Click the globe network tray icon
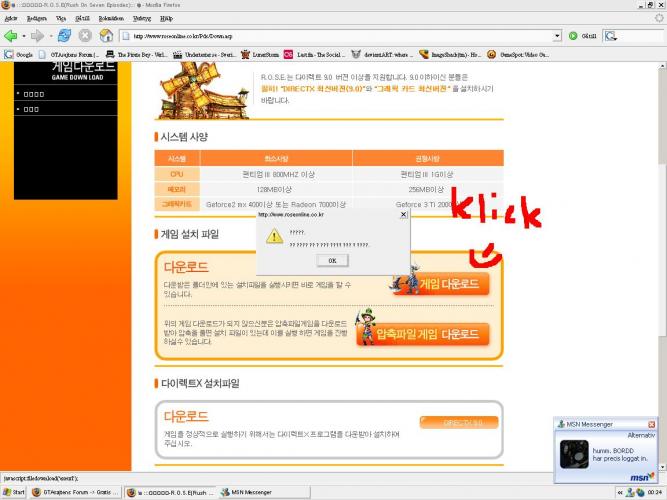667x500 pixels. [641, 493]
